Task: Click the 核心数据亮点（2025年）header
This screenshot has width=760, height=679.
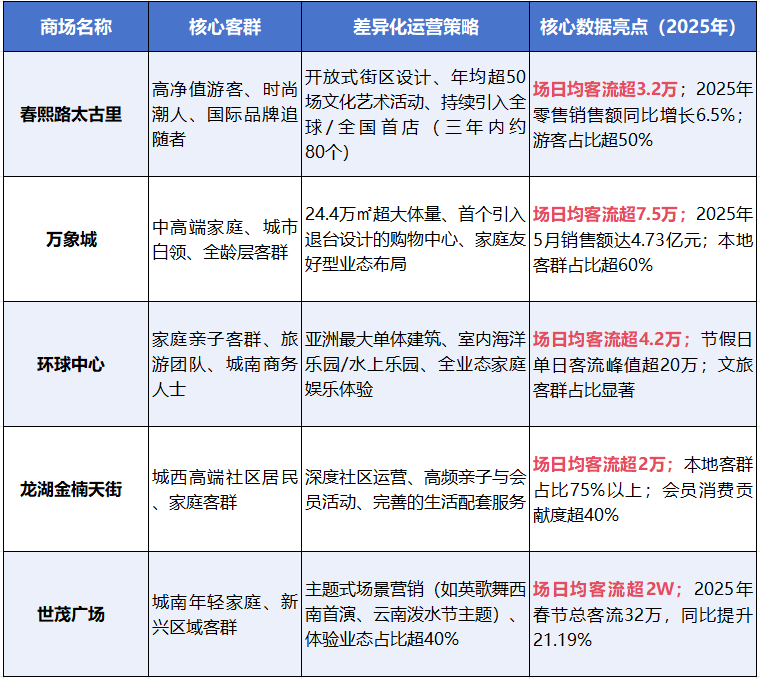Action: [x=643, y=27]
